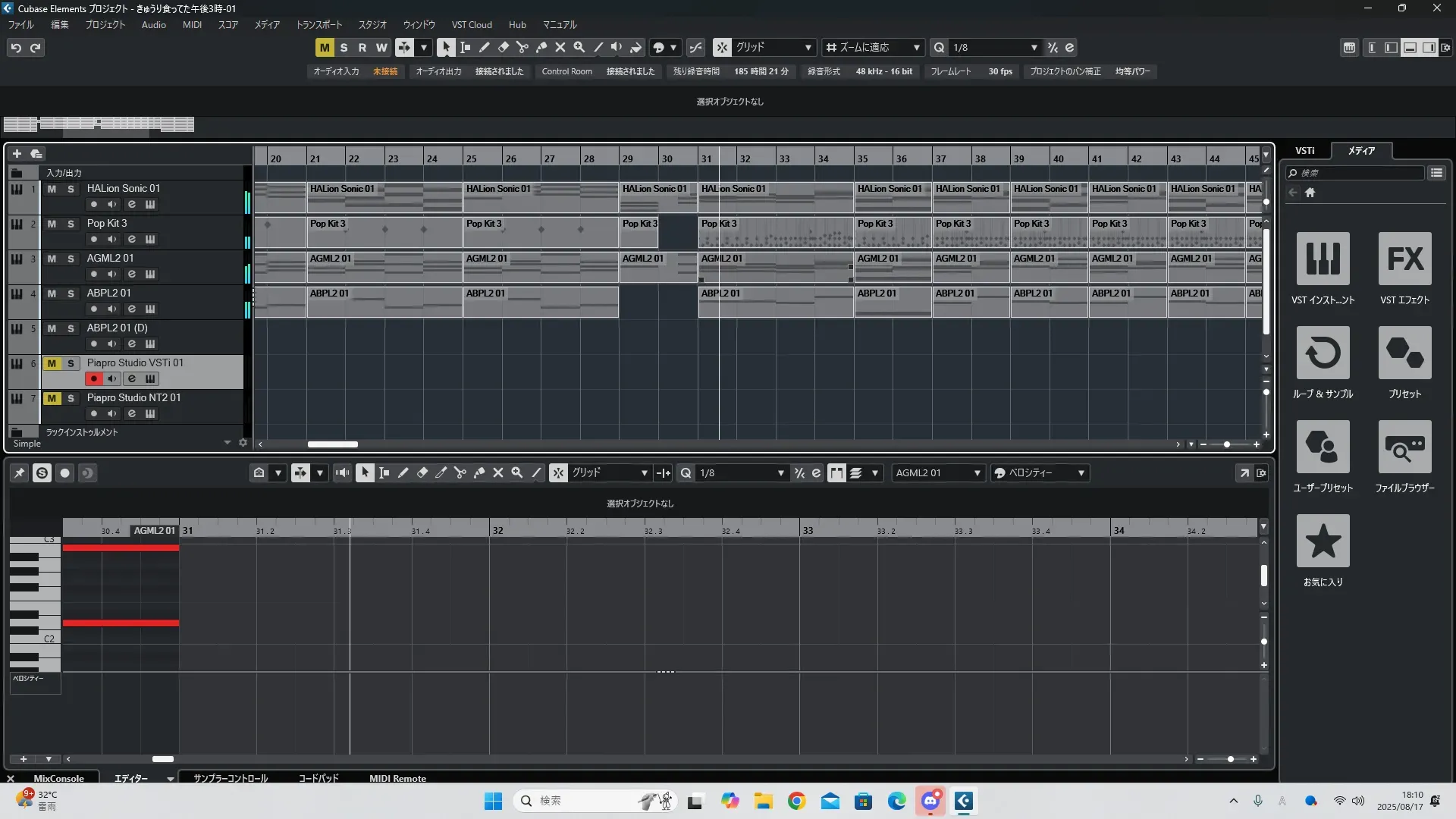This screenshot has height=819, width=1456.
Task: Mute the Pop Kit 3 track
Action: pyautogui.click(x=52, y=224)
